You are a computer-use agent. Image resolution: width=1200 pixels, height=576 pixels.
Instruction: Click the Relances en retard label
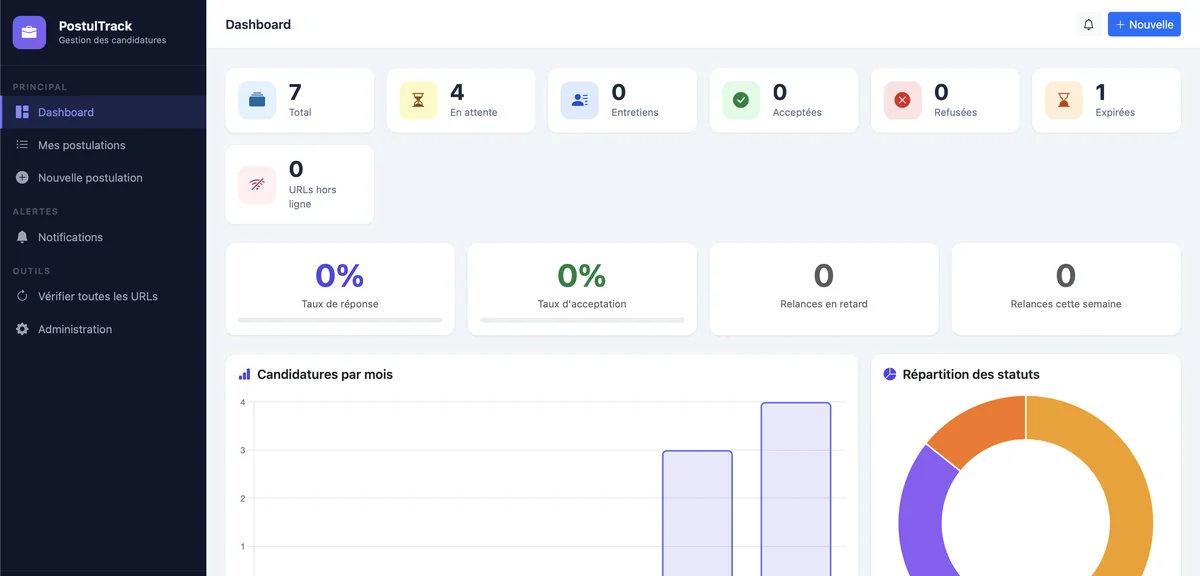(x=824, y=304)
